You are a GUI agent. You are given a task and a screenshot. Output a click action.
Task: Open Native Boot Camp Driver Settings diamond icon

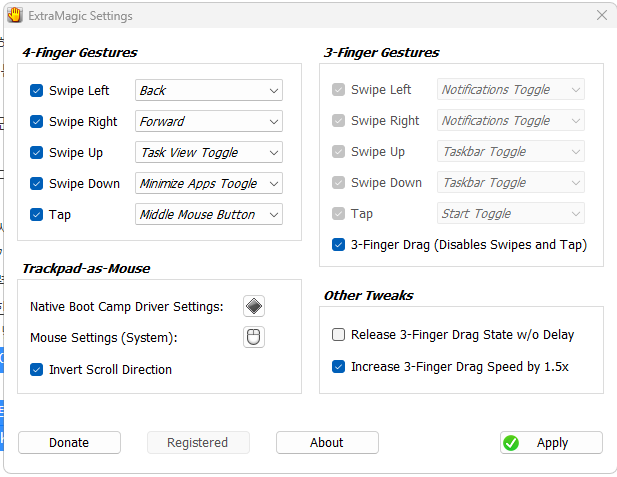[254, 306]
